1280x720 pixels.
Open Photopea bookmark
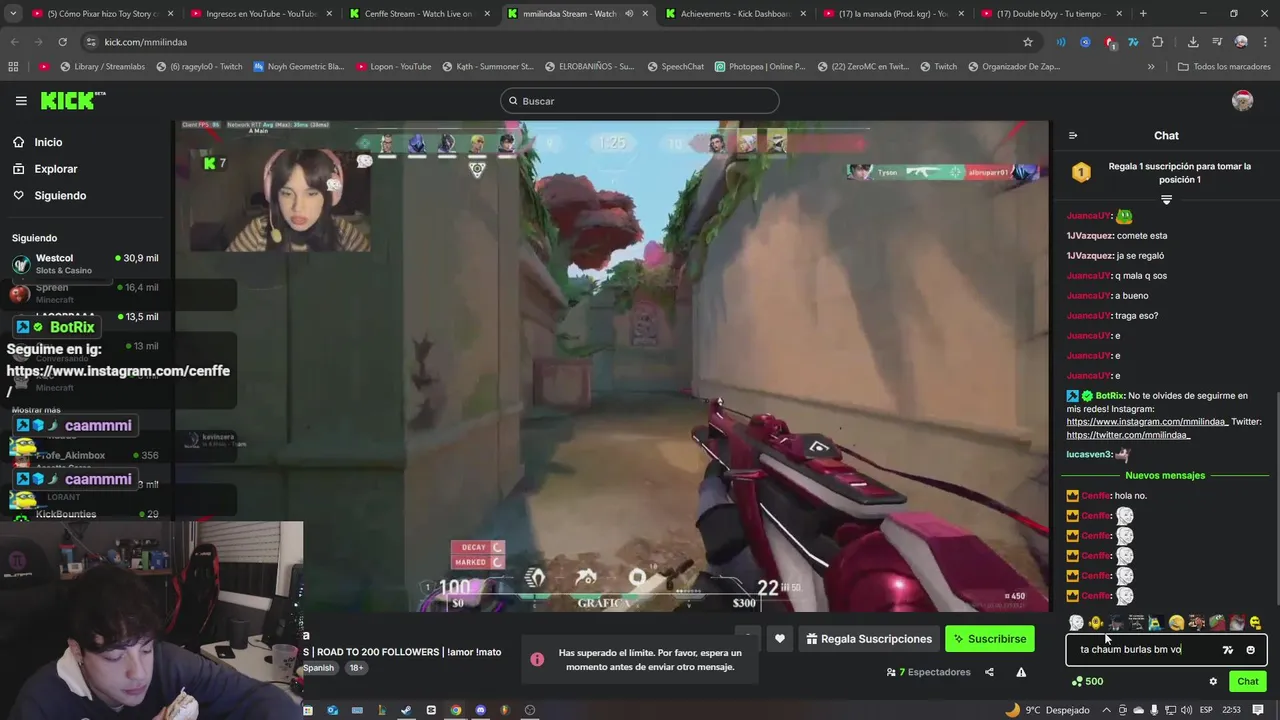click(760, 66)
